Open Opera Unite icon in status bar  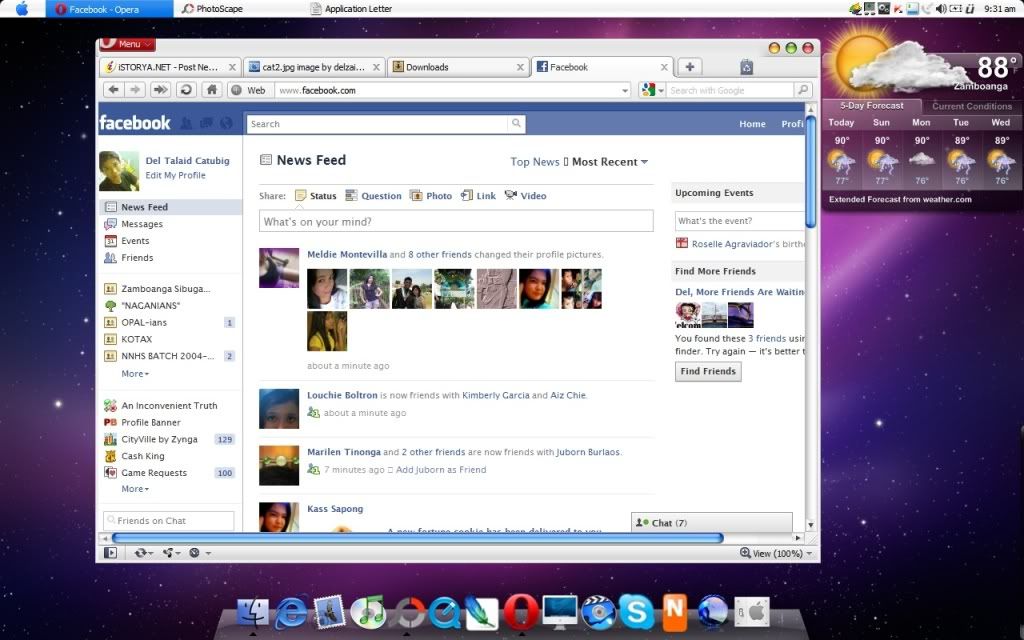click(168, 553)
